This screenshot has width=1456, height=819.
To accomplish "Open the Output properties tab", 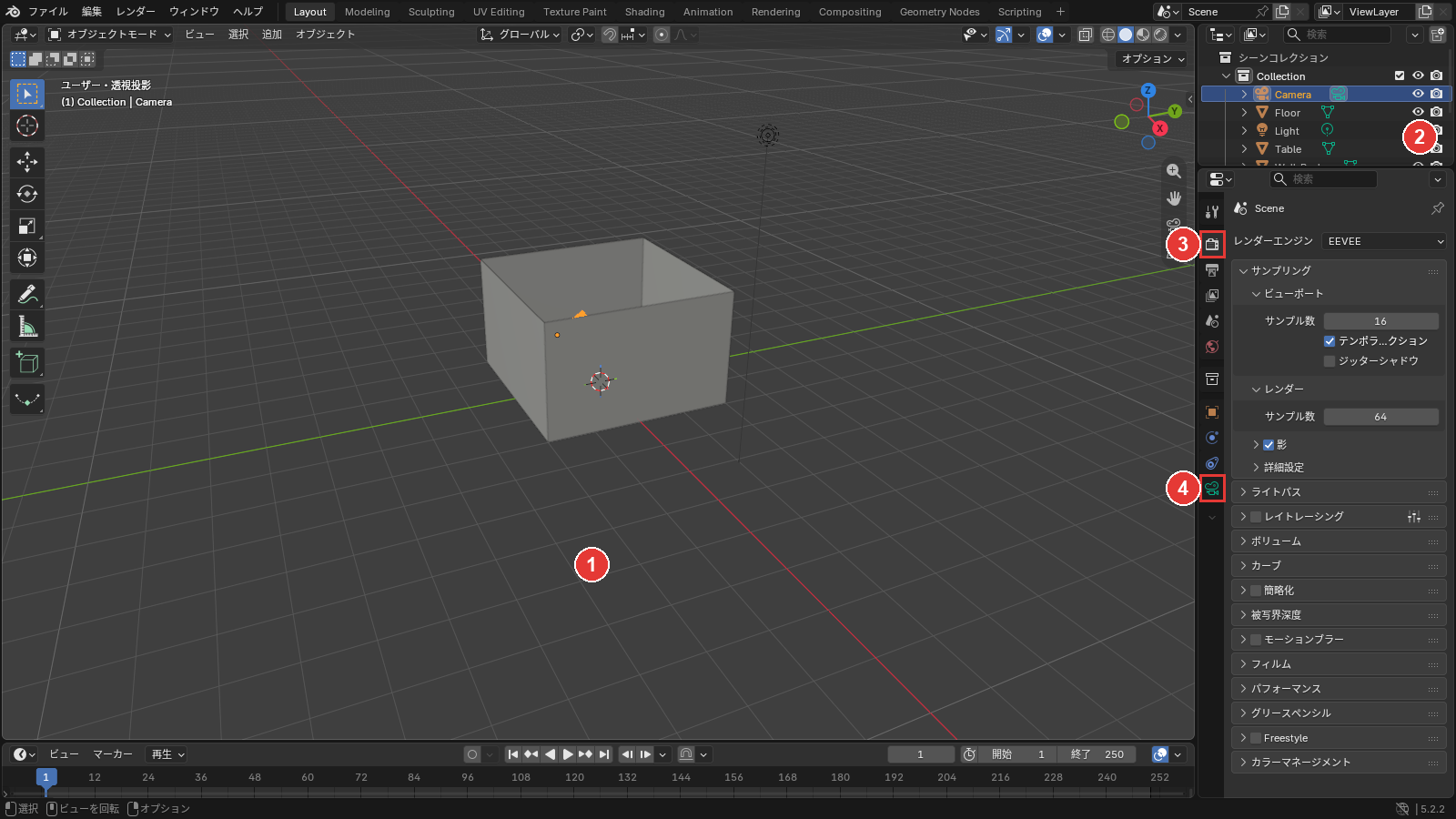I will [1212, 270].
